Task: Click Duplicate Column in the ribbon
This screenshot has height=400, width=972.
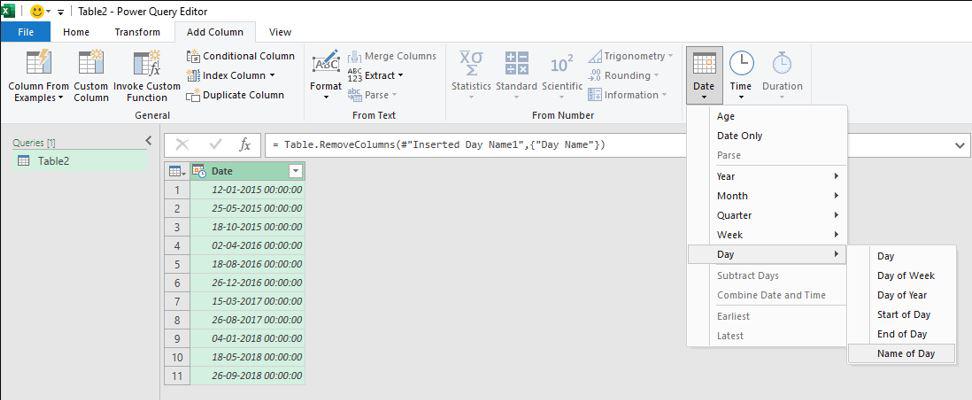Action: [x=235, y=95]
